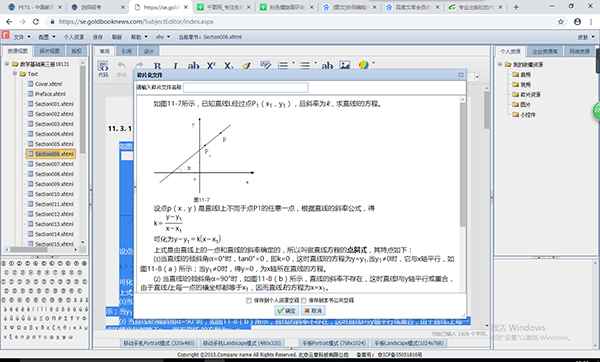The width and height of the screenshot is (600, 362).
Task: Click the insert image icon
Action: [345, 65]
